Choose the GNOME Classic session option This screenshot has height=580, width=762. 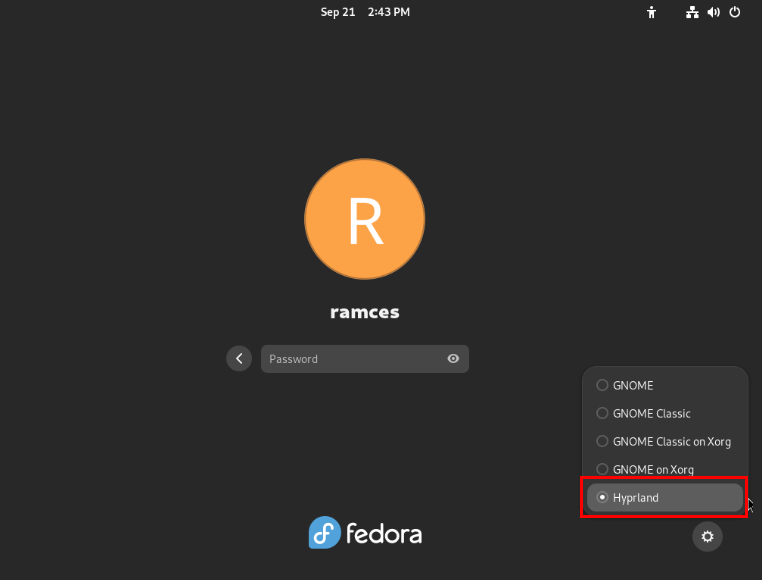[x=664, y=413]
